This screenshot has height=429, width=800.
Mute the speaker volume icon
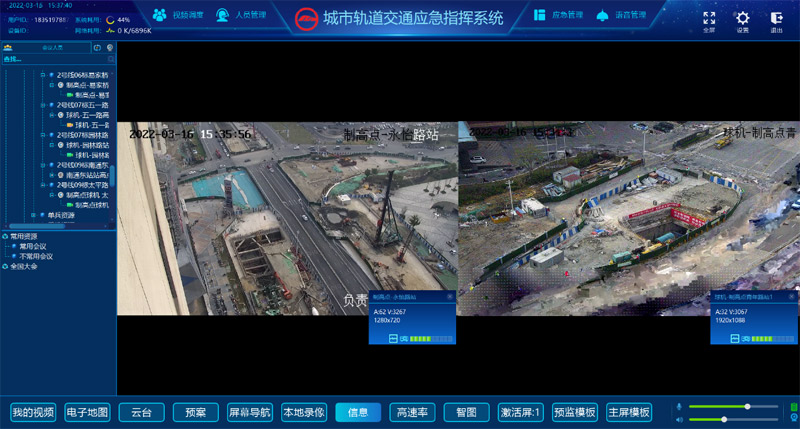click(679, 419)
